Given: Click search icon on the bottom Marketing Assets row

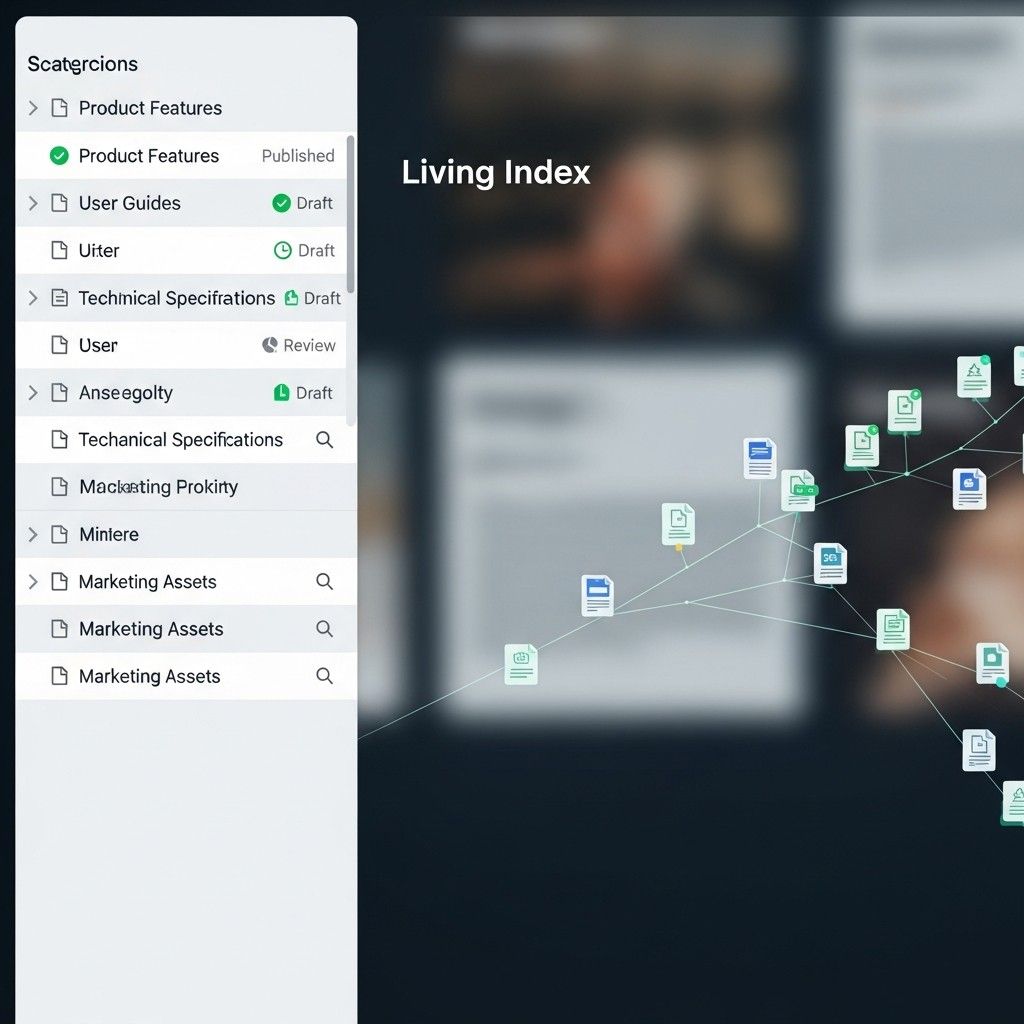Looking at the screenshot, I should point(324,677).
